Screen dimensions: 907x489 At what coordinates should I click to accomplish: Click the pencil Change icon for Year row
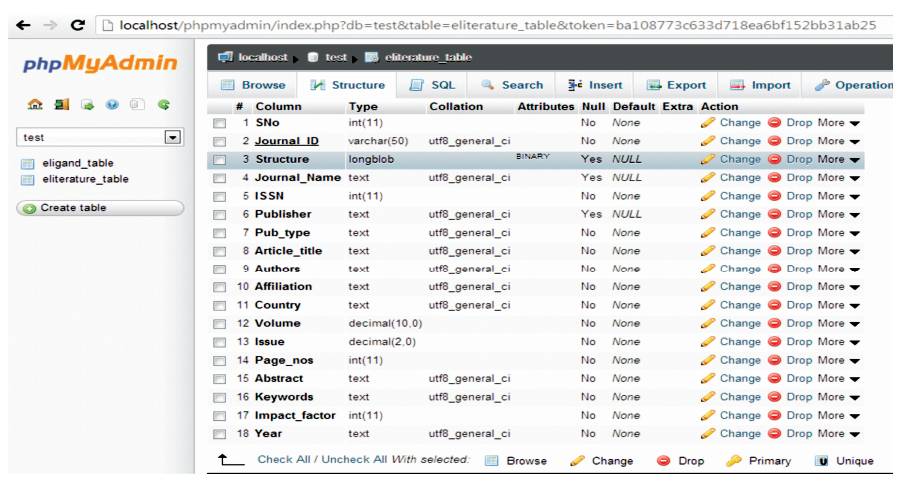pos(708,434)
